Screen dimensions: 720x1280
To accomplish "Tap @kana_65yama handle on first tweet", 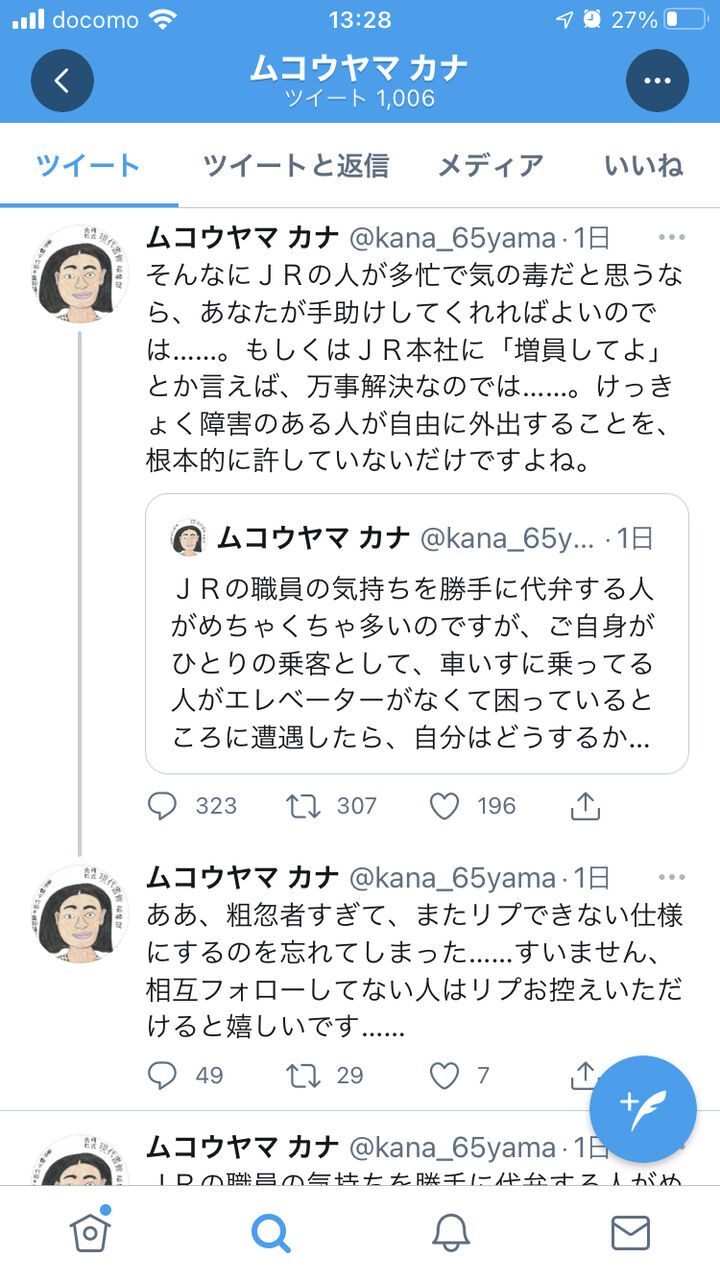I will coord(451,237).
